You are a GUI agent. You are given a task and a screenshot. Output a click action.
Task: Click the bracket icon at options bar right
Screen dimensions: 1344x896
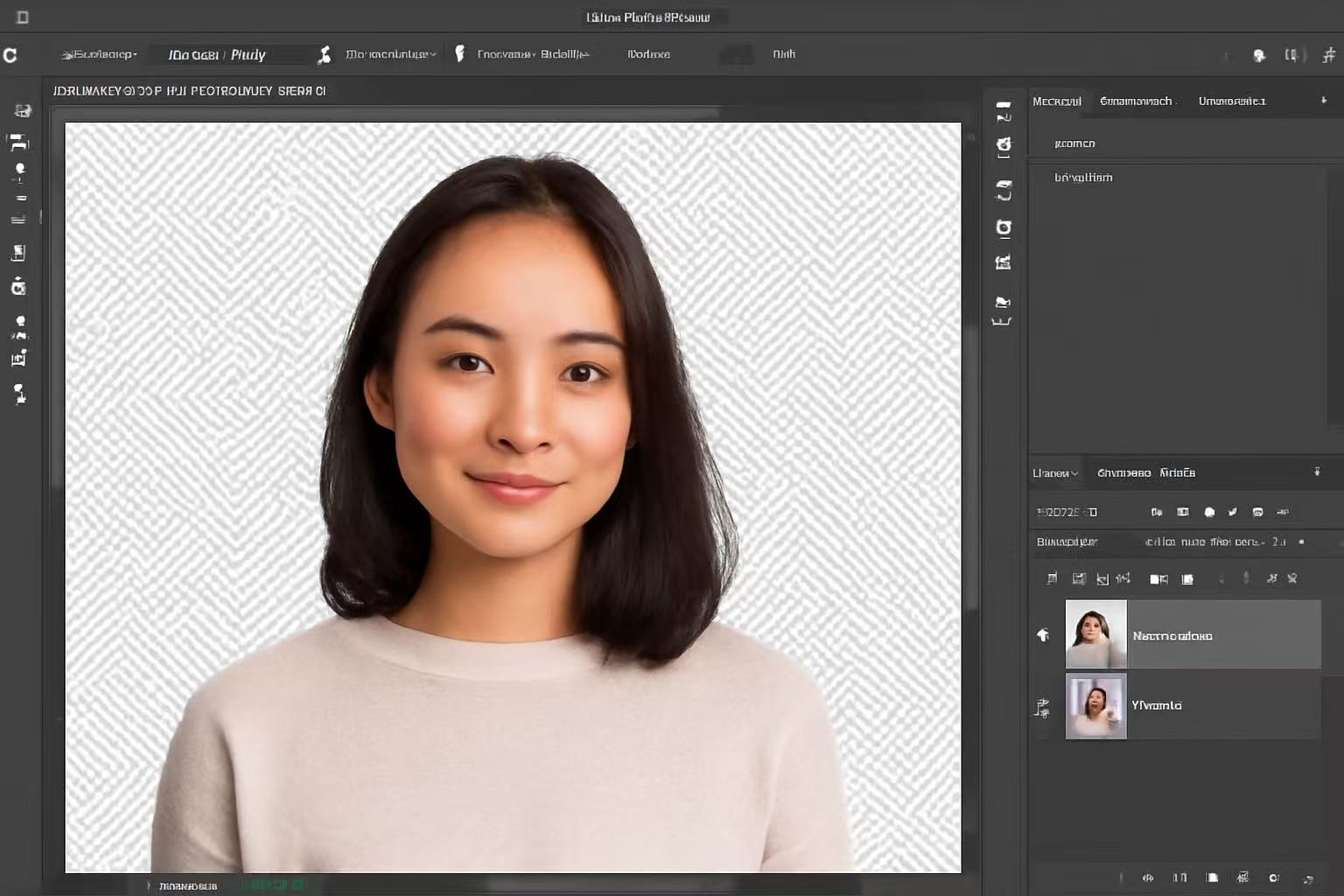click(1291, 54)
